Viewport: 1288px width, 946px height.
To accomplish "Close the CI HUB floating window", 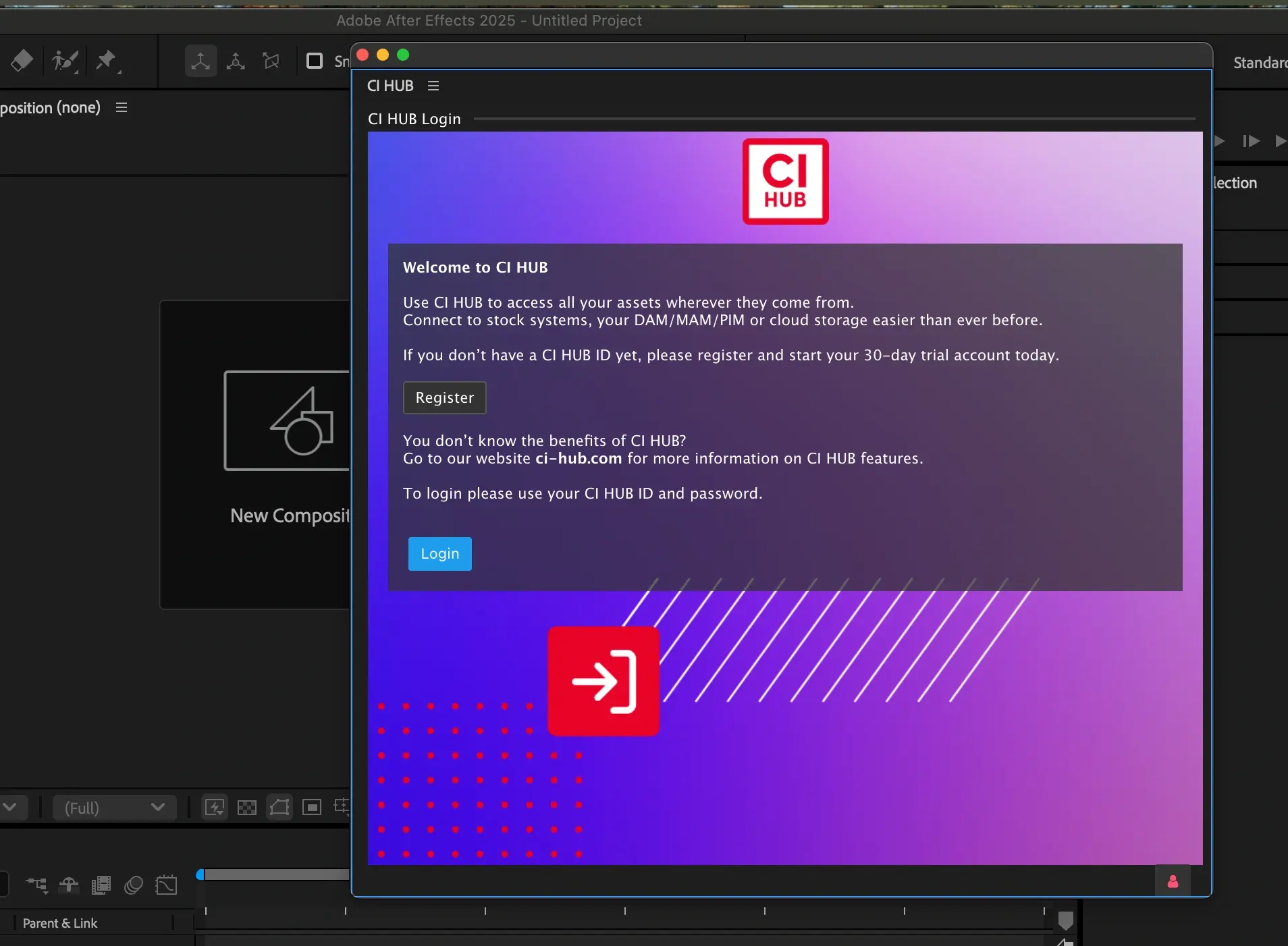I will pos(363,55).
